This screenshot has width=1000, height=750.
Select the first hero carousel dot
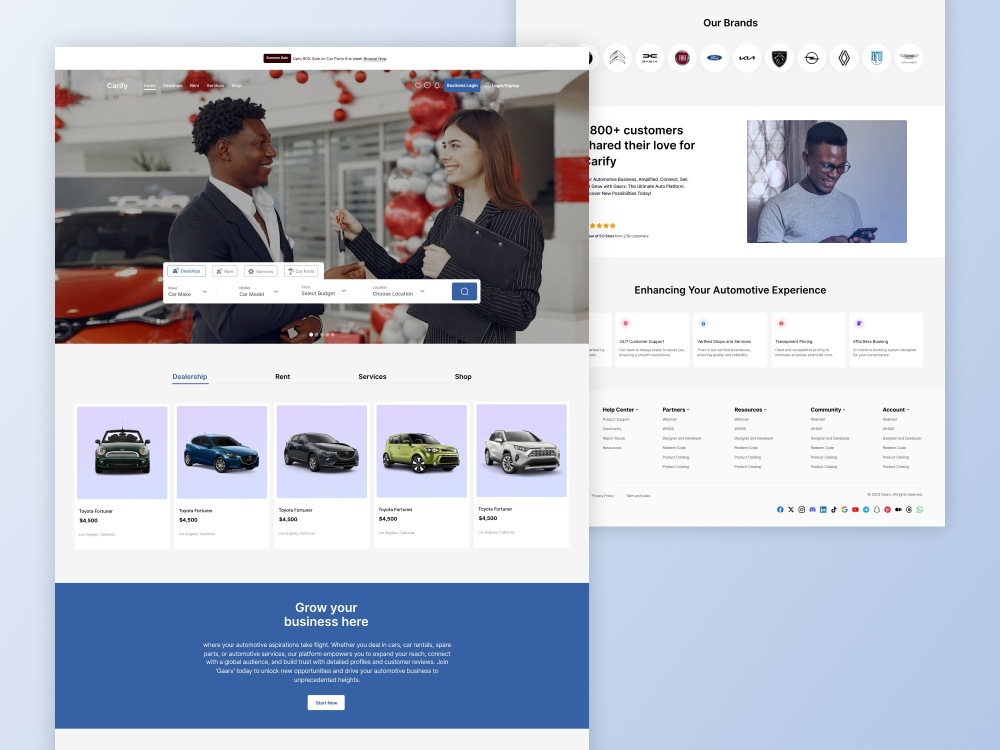pos(311,334)
